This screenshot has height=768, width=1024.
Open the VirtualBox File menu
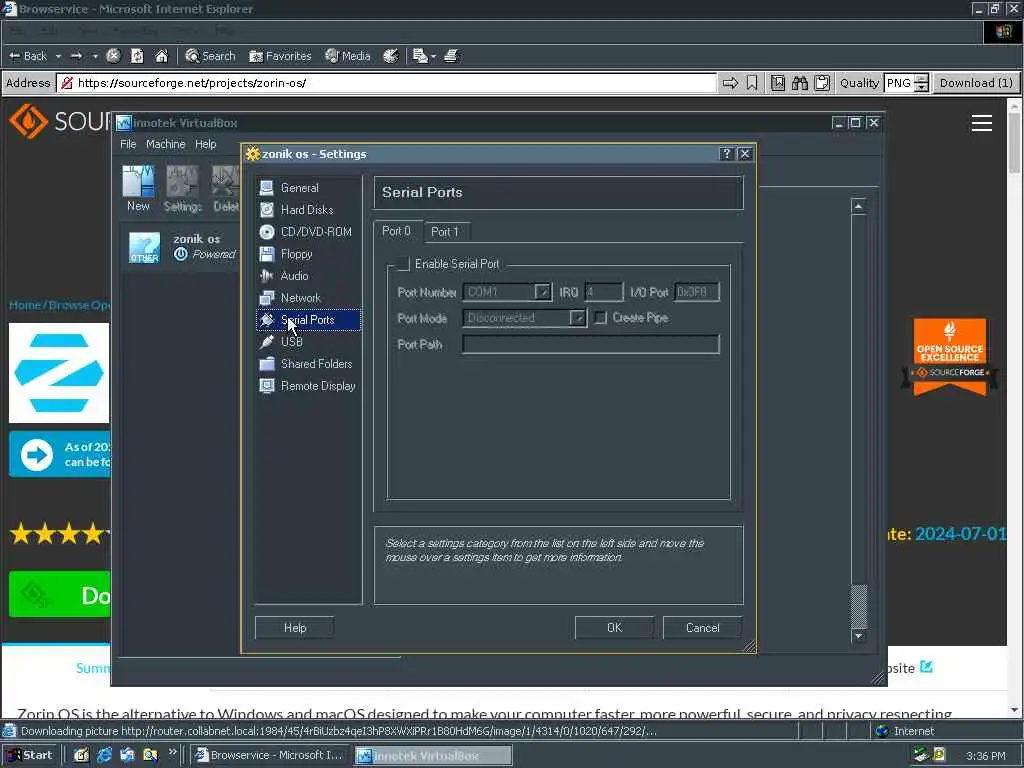[x=128, y=144]
